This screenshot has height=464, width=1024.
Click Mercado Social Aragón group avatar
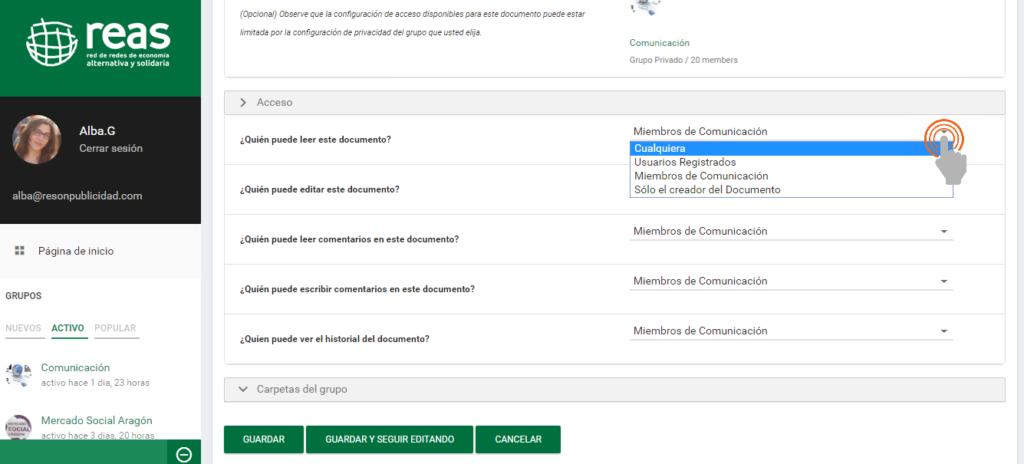(x=19, y=427)
